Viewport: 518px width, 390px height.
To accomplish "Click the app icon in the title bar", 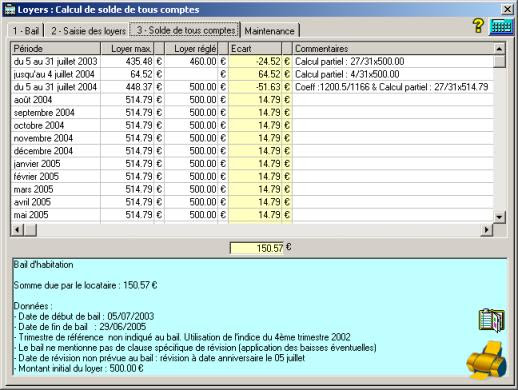I will click(9, 9).
